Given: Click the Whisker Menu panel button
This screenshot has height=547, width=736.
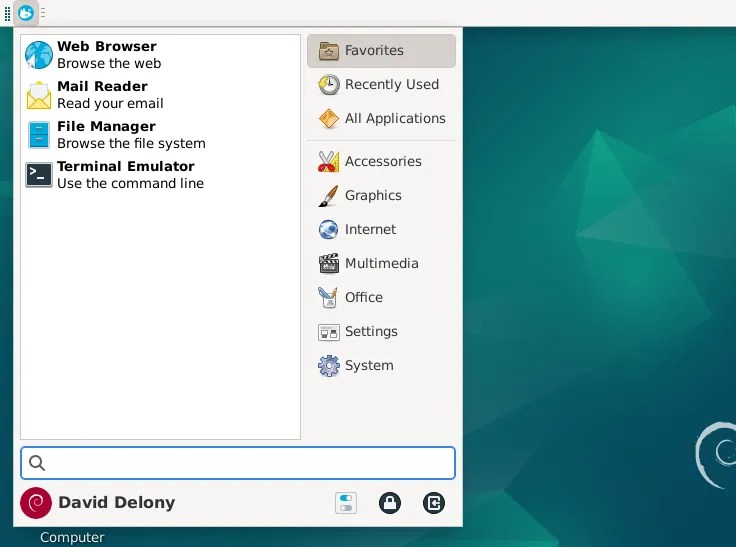Looking at the screenshot, I should point(26,13).
